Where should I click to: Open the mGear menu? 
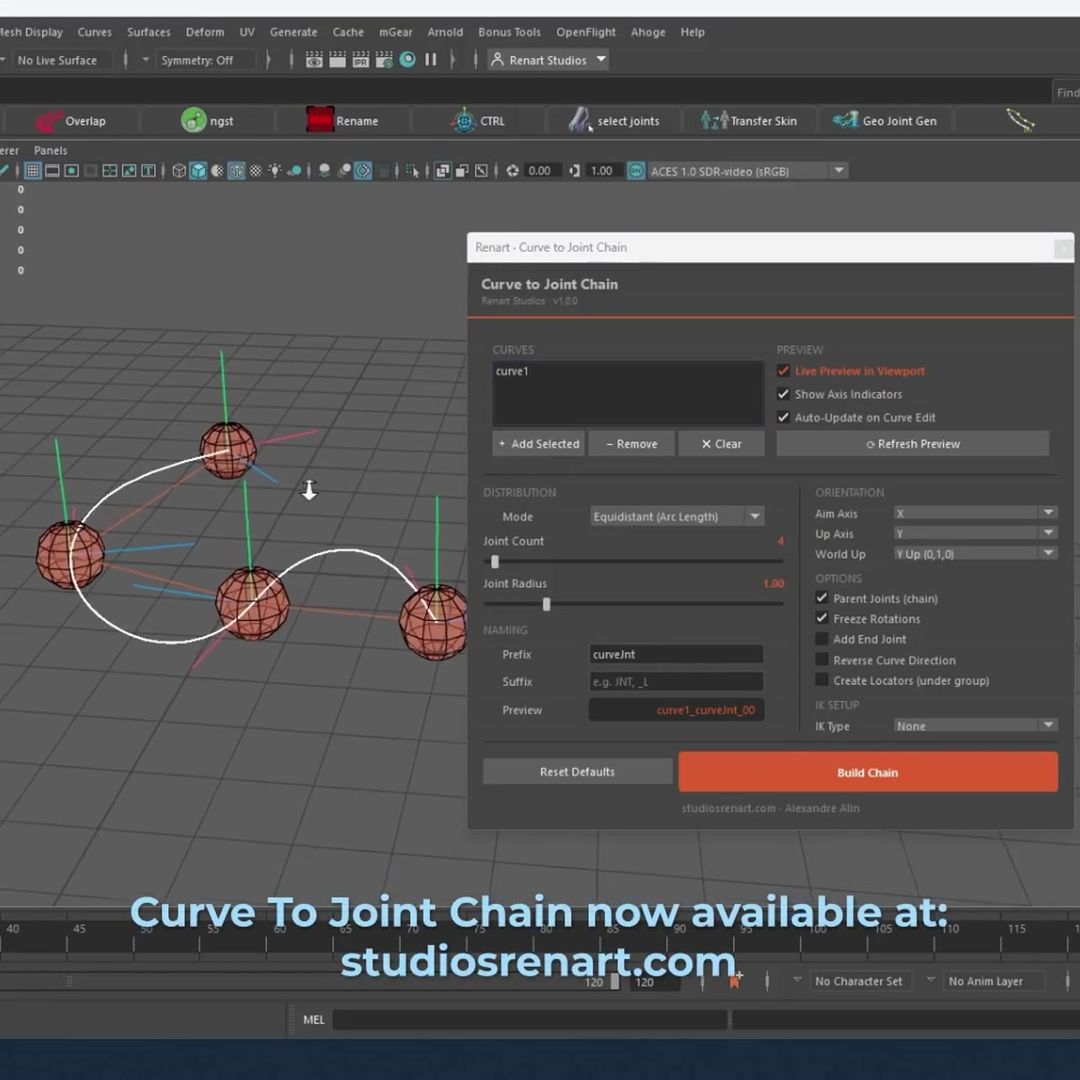[x=395, y=32]
